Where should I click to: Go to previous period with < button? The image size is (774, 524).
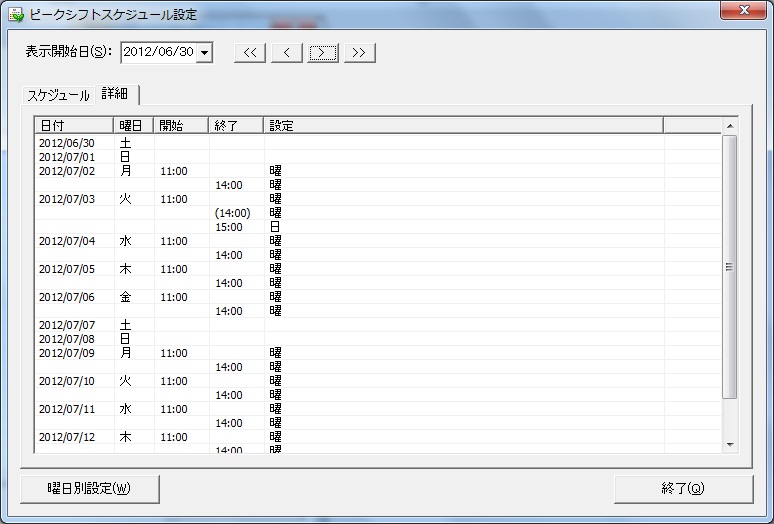286,53
